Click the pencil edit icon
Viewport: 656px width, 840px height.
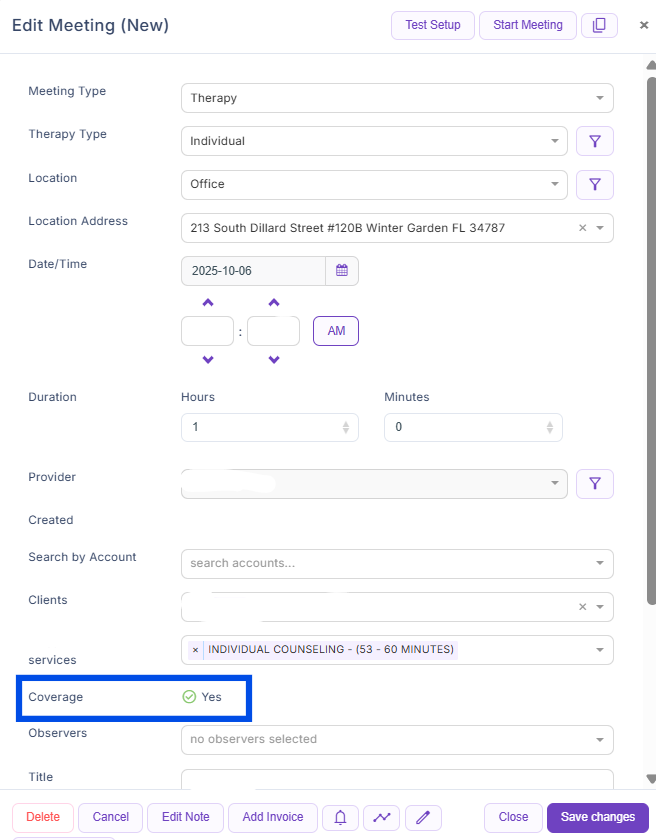click(x=423, y=817)
